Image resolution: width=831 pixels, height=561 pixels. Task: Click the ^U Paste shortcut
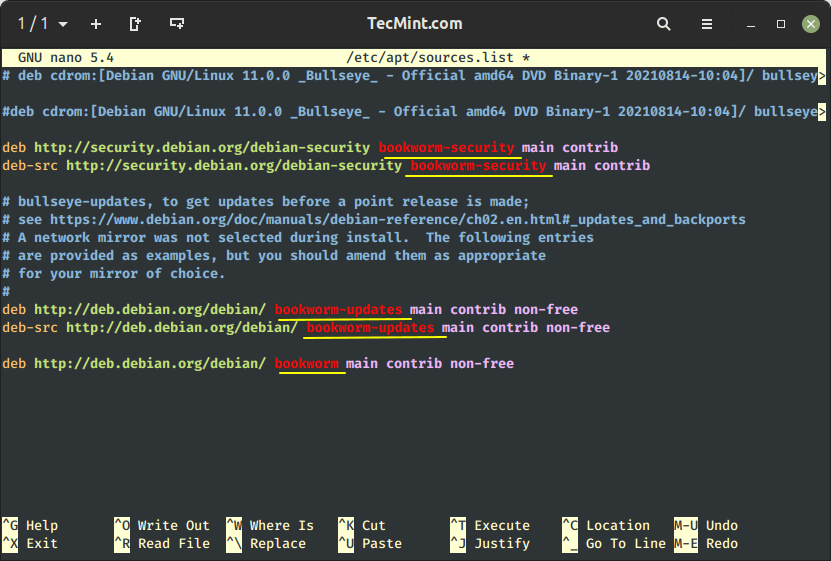pyautogui.click(x=370, y=543)
